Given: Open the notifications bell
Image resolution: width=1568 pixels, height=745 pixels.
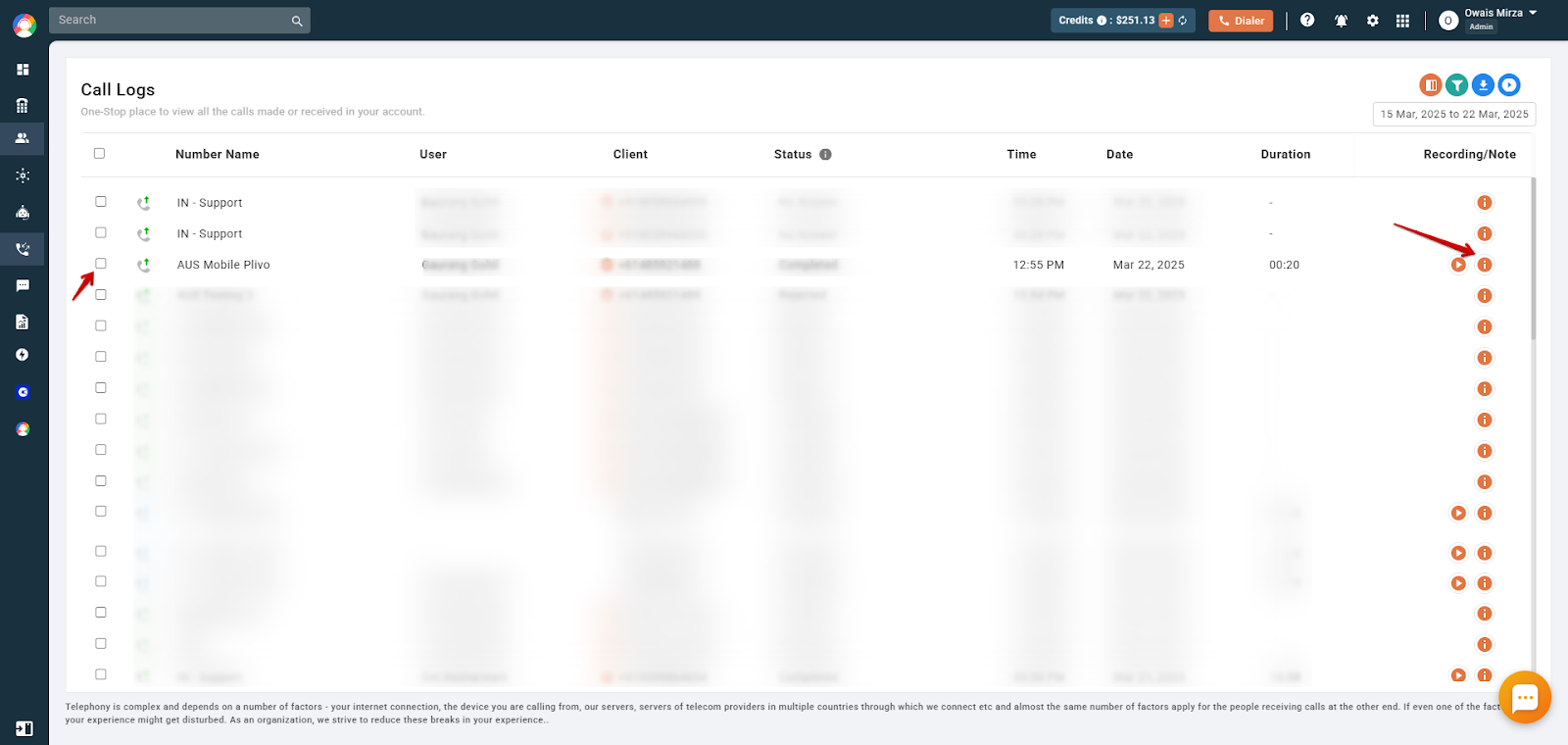Looking at the screenshot, I should tap(1341, 21).
